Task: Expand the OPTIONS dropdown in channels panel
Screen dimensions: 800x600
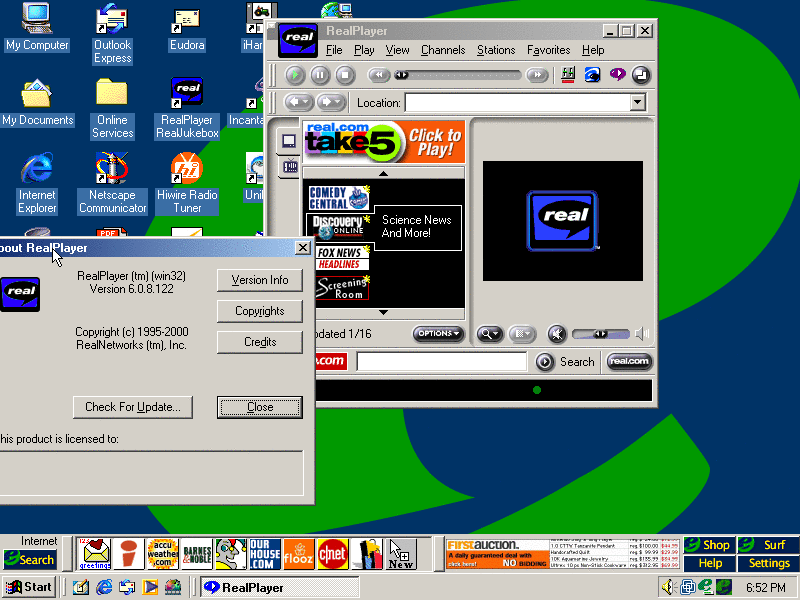Action: 439,334
